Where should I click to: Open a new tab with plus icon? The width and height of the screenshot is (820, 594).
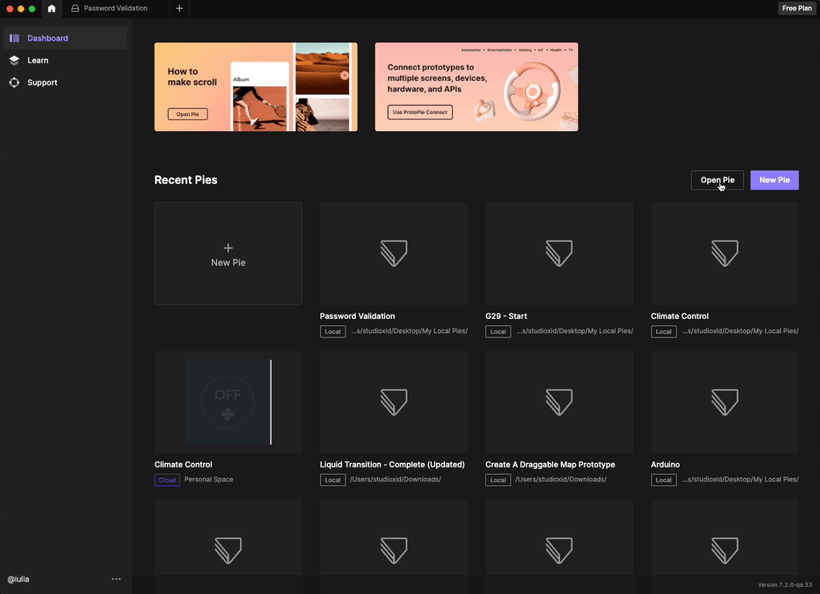point(179,8)
